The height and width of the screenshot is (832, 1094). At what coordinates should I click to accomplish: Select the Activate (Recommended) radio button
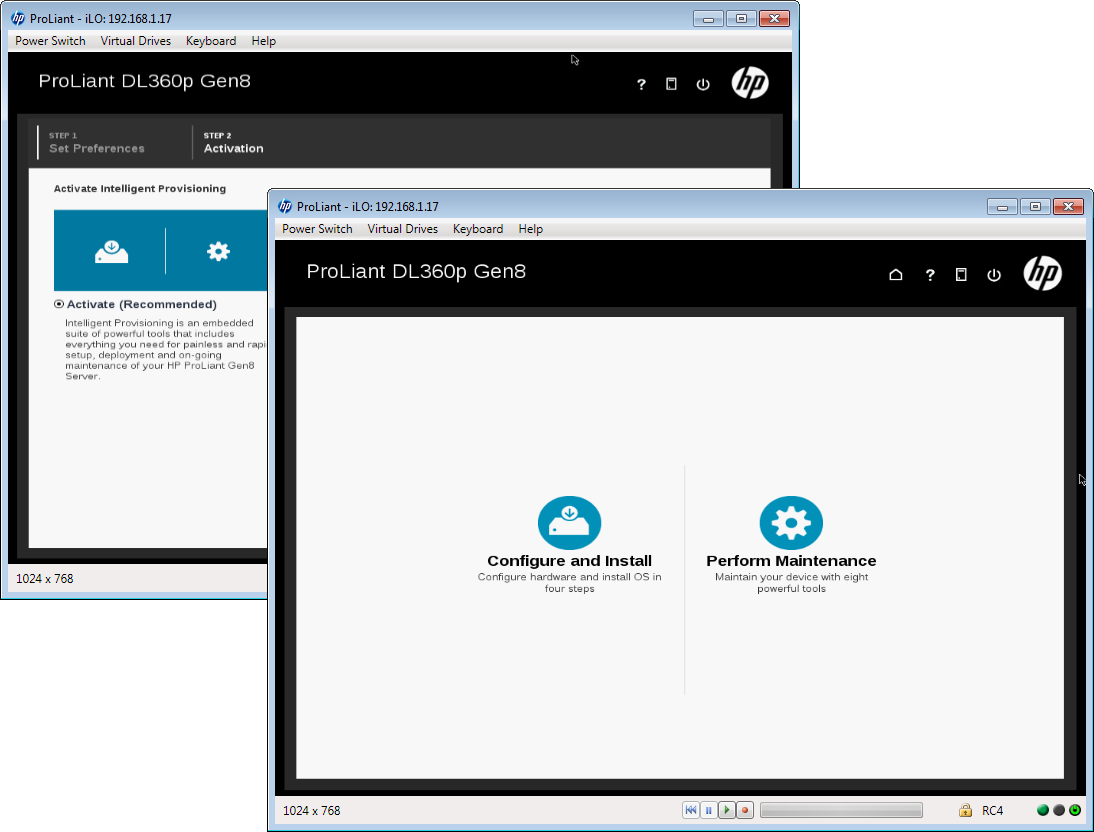[x=59, y=304]
